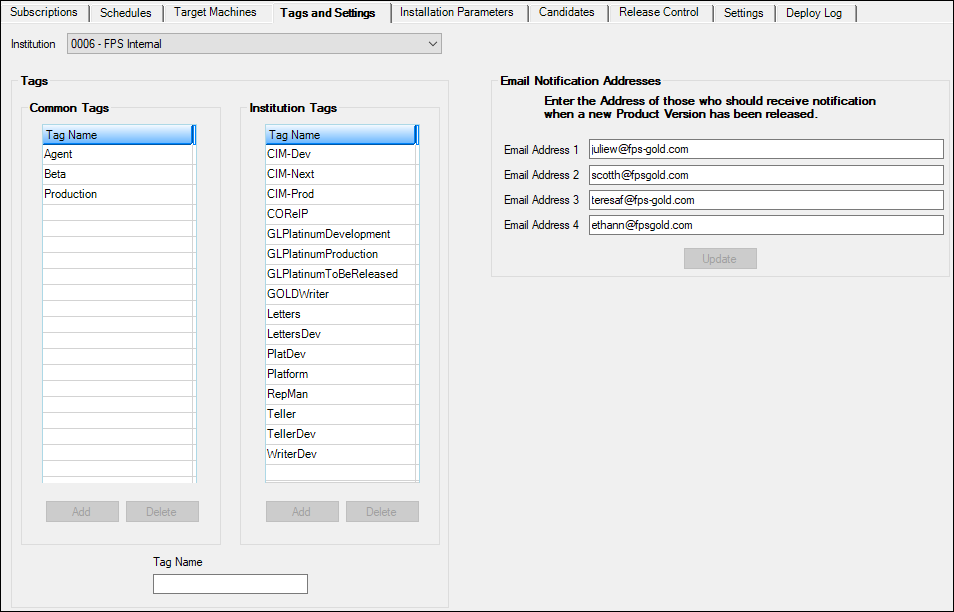Select the Installation Parameters tab
954x612 pixels.
click(x=457, y=13)
